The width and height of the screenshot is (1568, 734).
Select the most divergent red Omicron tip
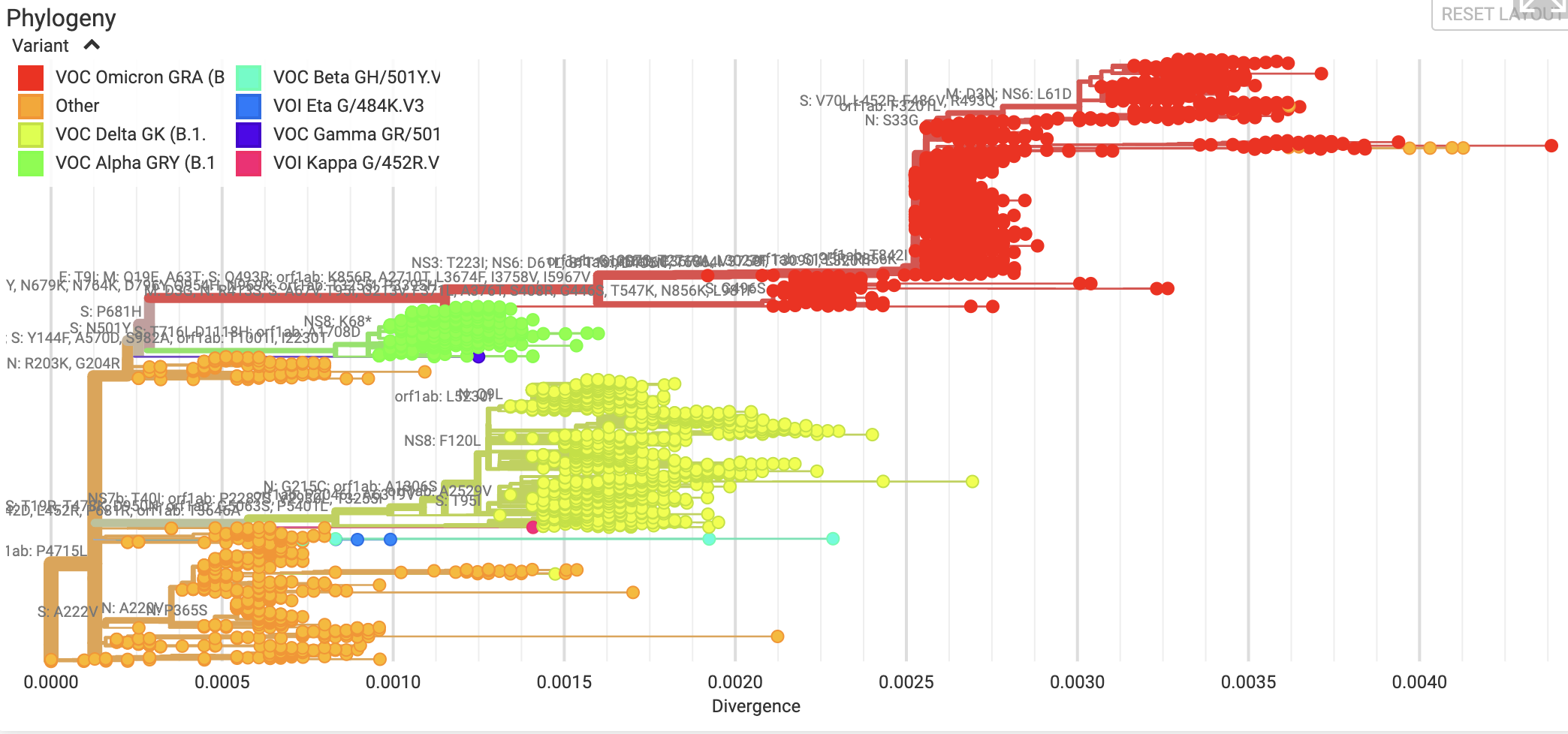[1551, 146]
